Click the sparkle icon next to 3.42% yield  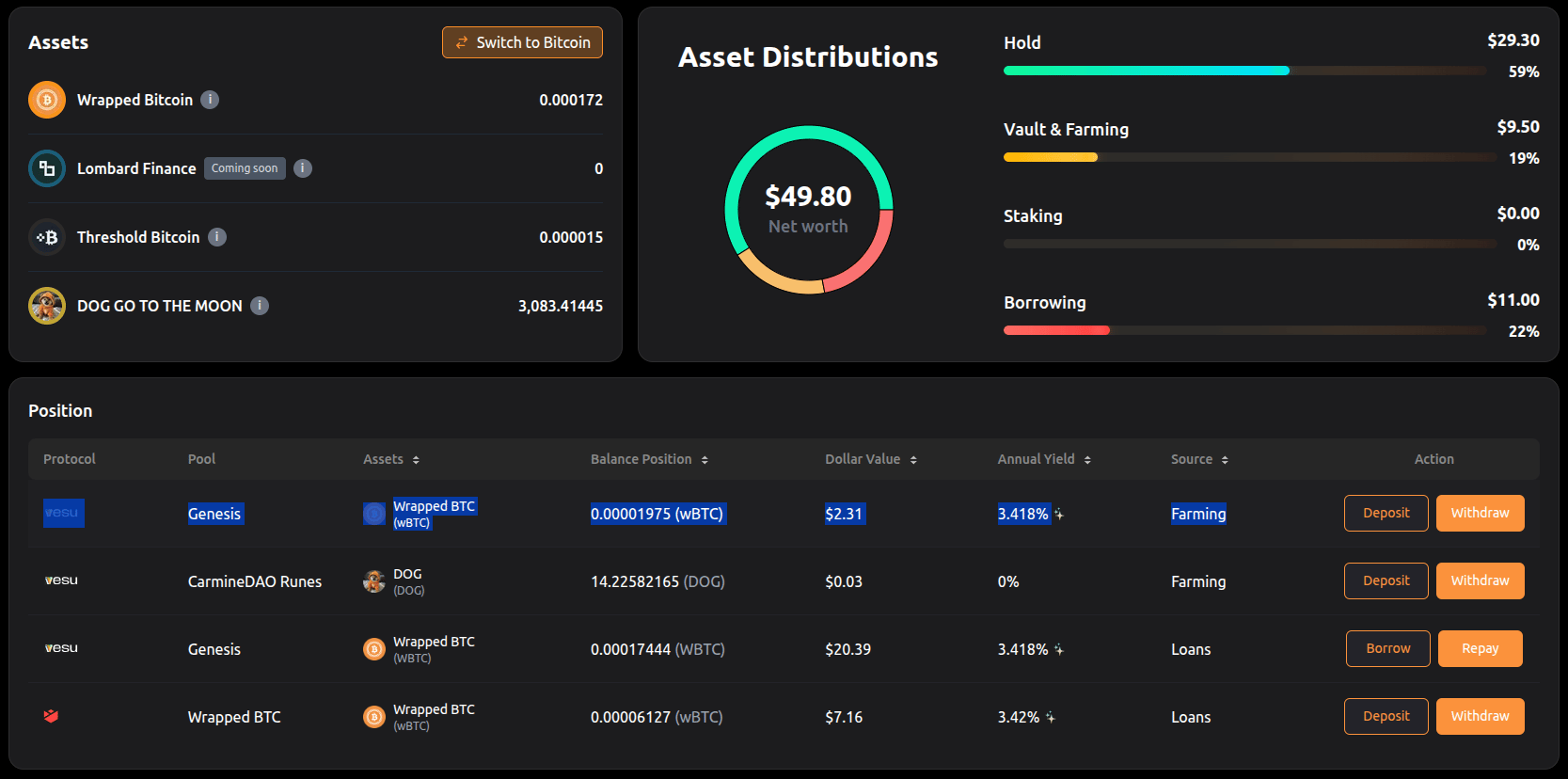click(1051, 717)
